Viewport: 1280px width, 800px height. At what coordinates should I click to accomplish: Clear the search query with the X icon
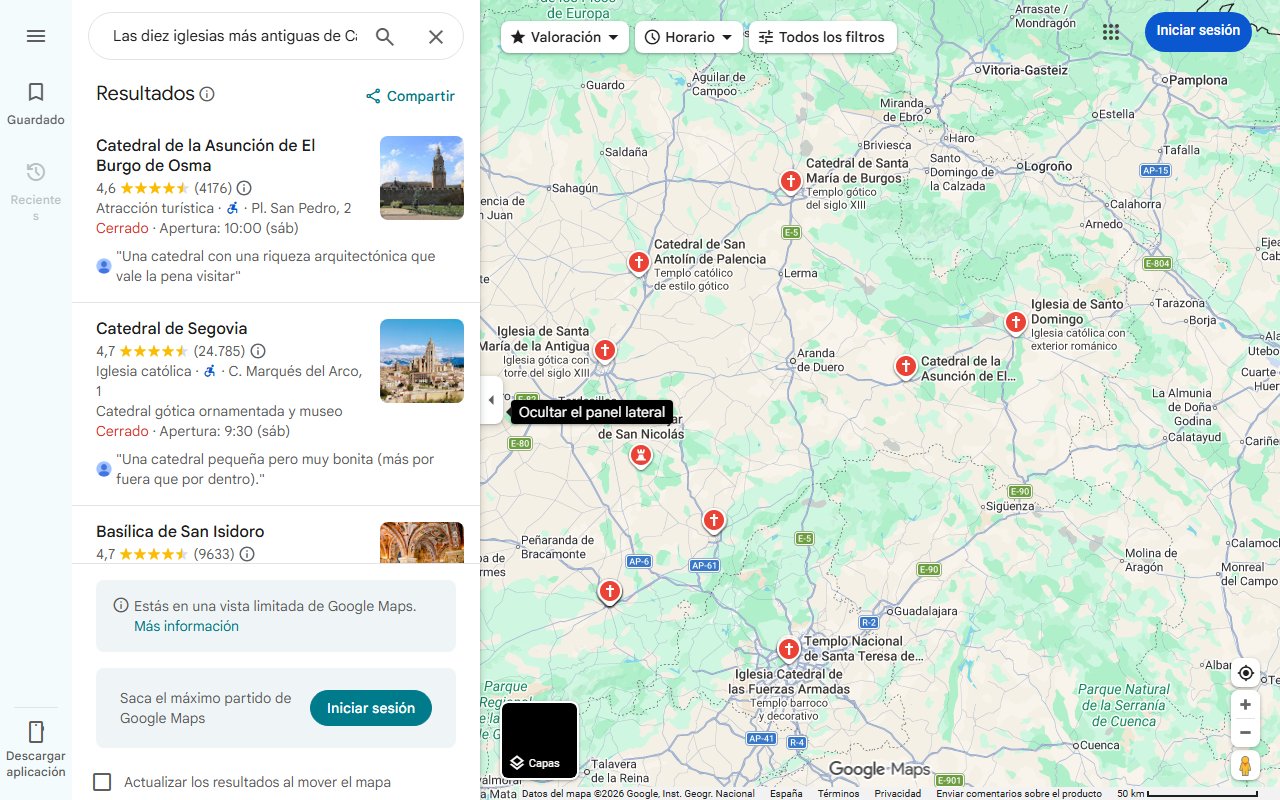point(436,36)
